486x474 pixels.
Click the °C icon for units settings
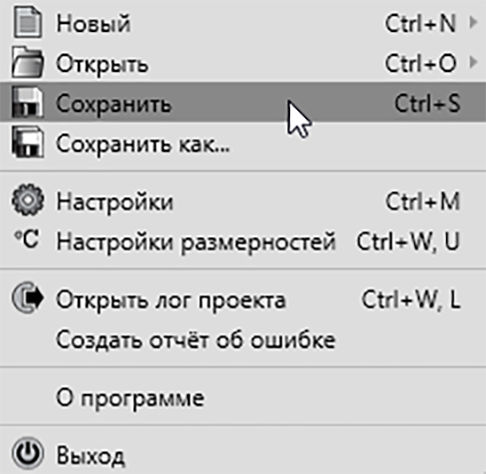27,239
